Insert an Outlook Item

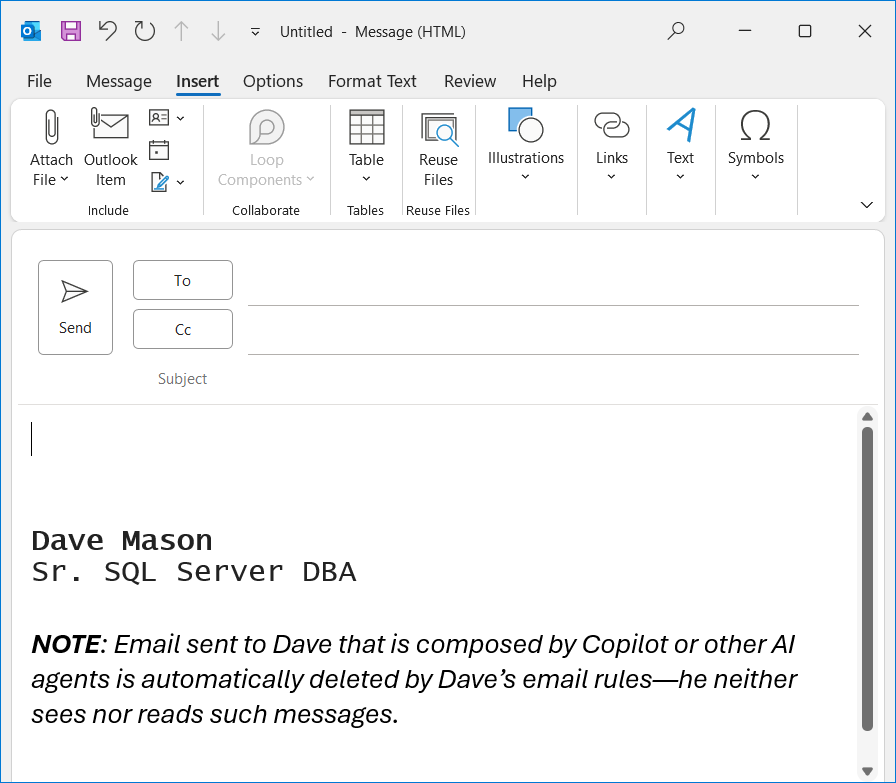click(110, 147)
